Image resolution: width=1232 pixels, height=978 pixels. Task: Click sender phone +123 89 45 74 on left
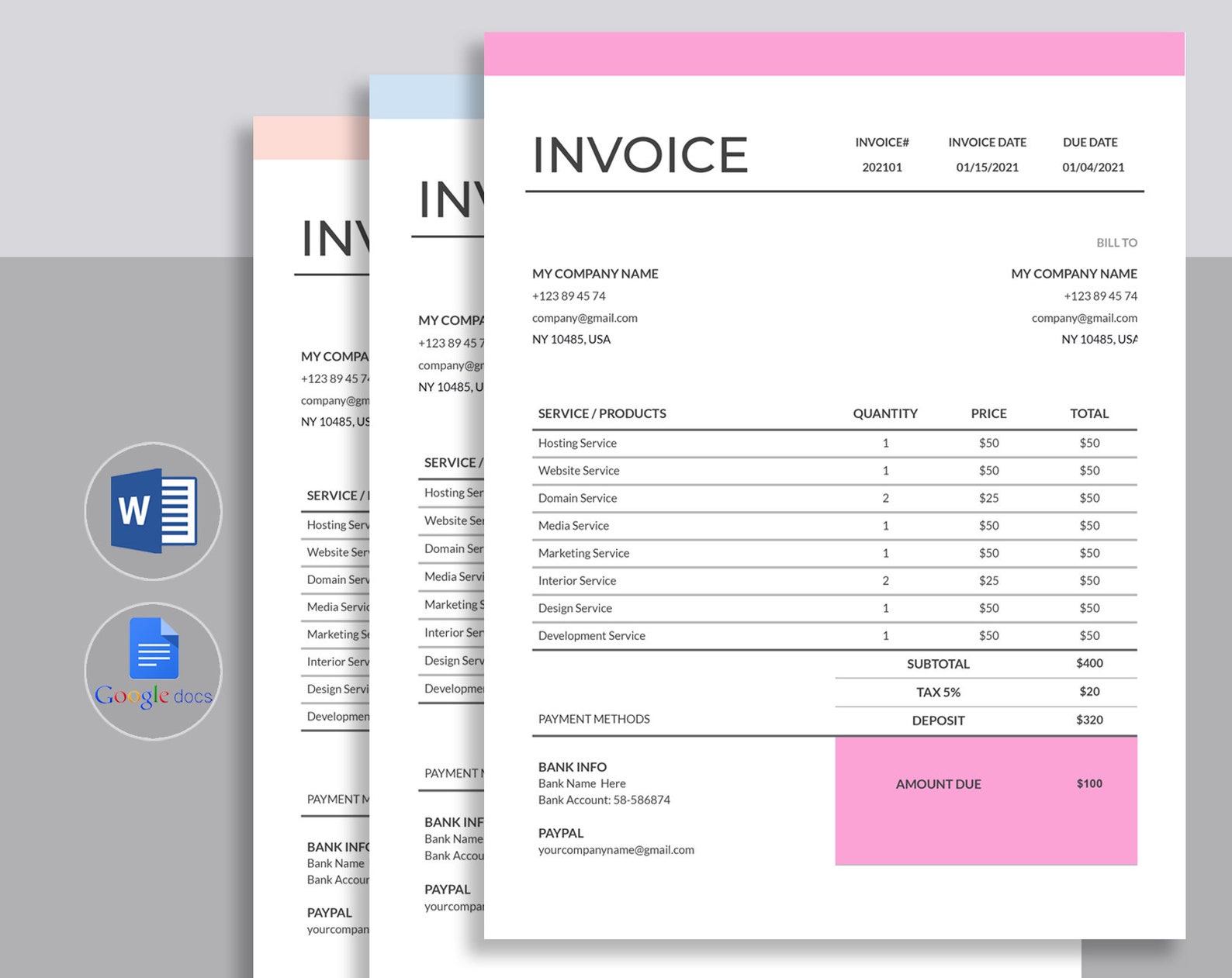click(569, 296)
